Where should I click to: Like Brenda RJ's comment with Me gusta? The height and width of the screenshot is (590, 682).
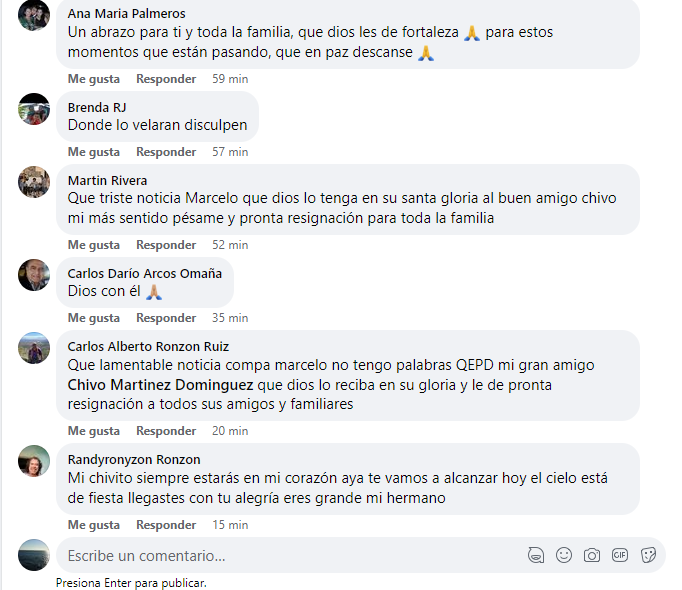[x=94, y=152]
